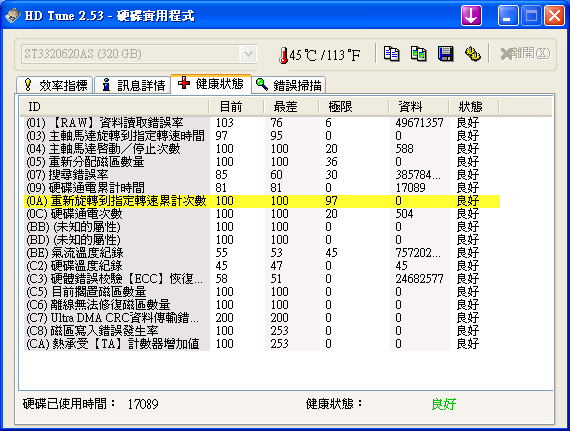Viewport: 570px width, 431px height.
Task: Switch to the 訊息詳情 tab
Action: pos(133,85)
